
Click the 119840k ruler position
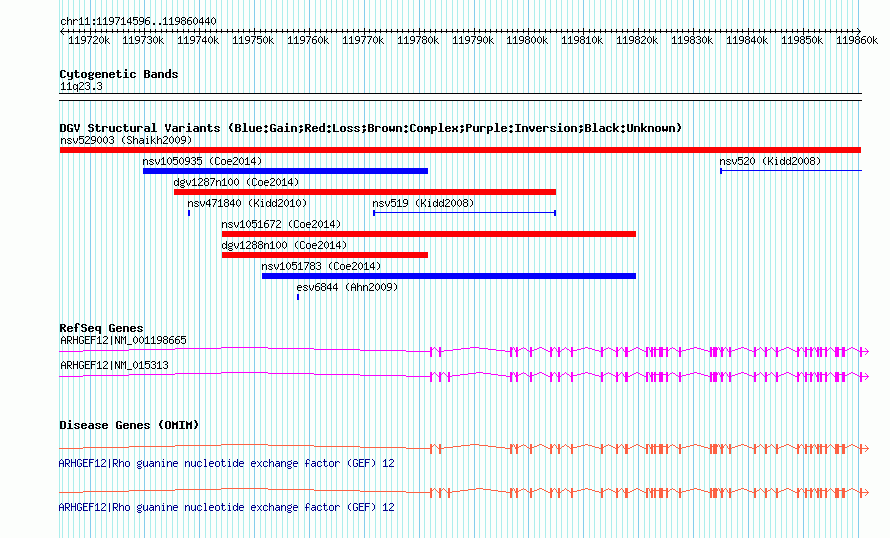point(748,40)
